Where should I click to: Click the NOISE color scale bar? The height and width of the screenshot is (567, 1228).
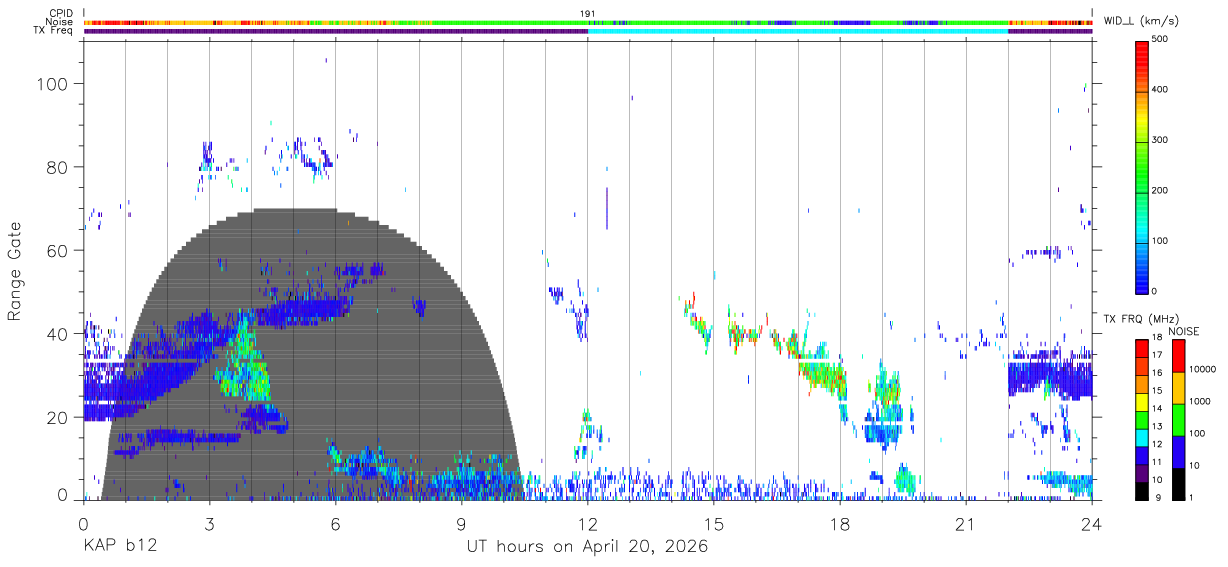[x=1179, y=419]
